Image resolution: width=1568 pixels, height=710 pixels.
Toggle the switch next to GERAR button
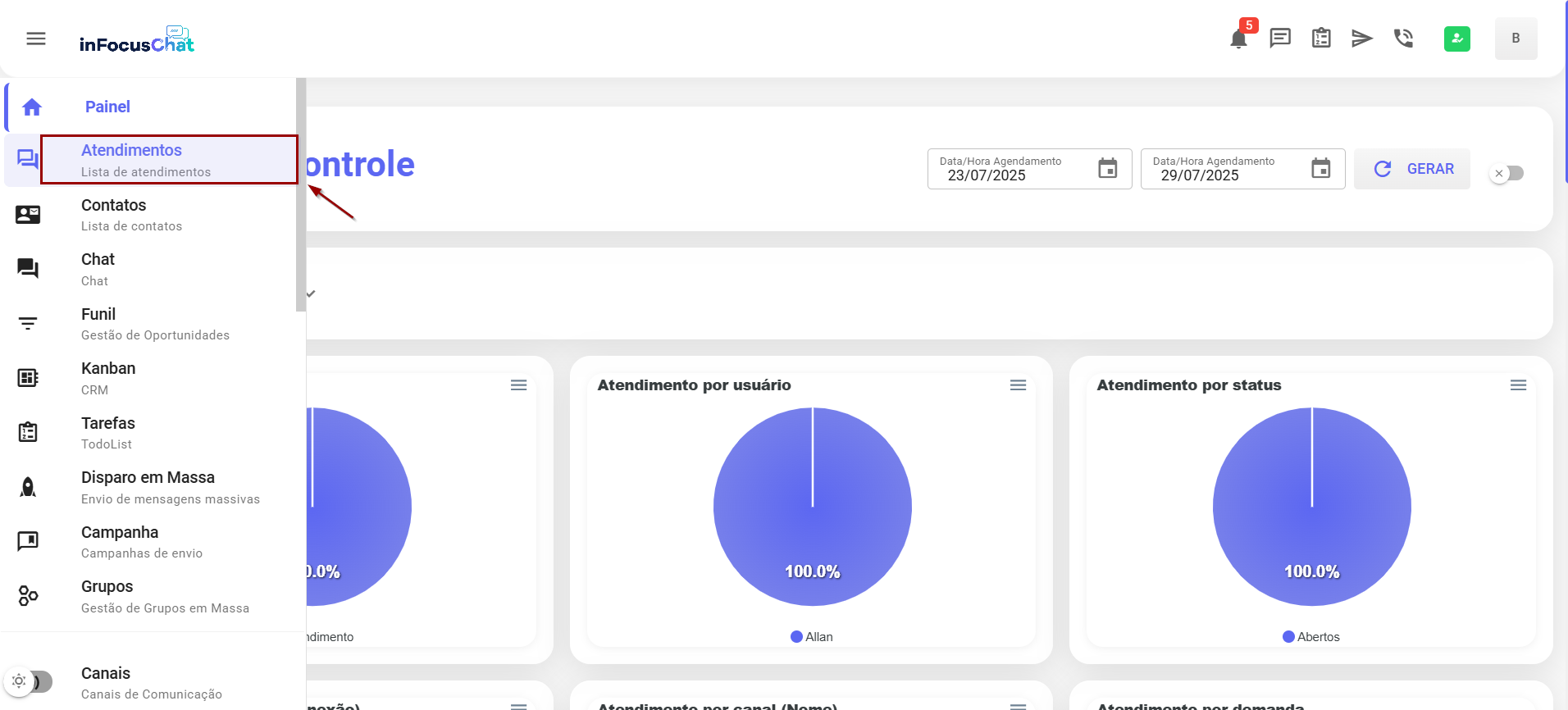coord(1506,173)
